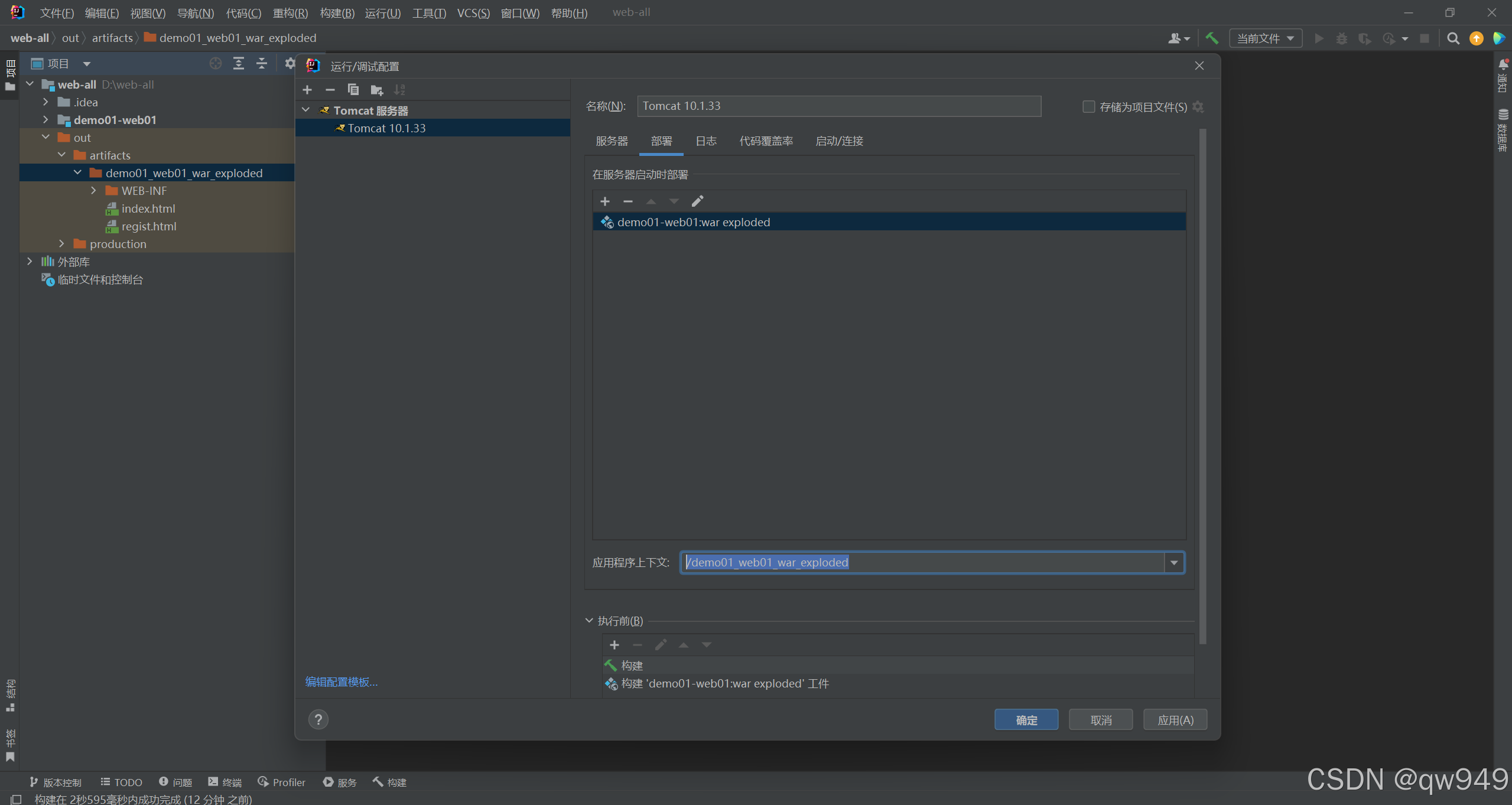Click the add new configuration plus icon
The height and width of the screenshot is (805, 1512).
coord(307,90)
